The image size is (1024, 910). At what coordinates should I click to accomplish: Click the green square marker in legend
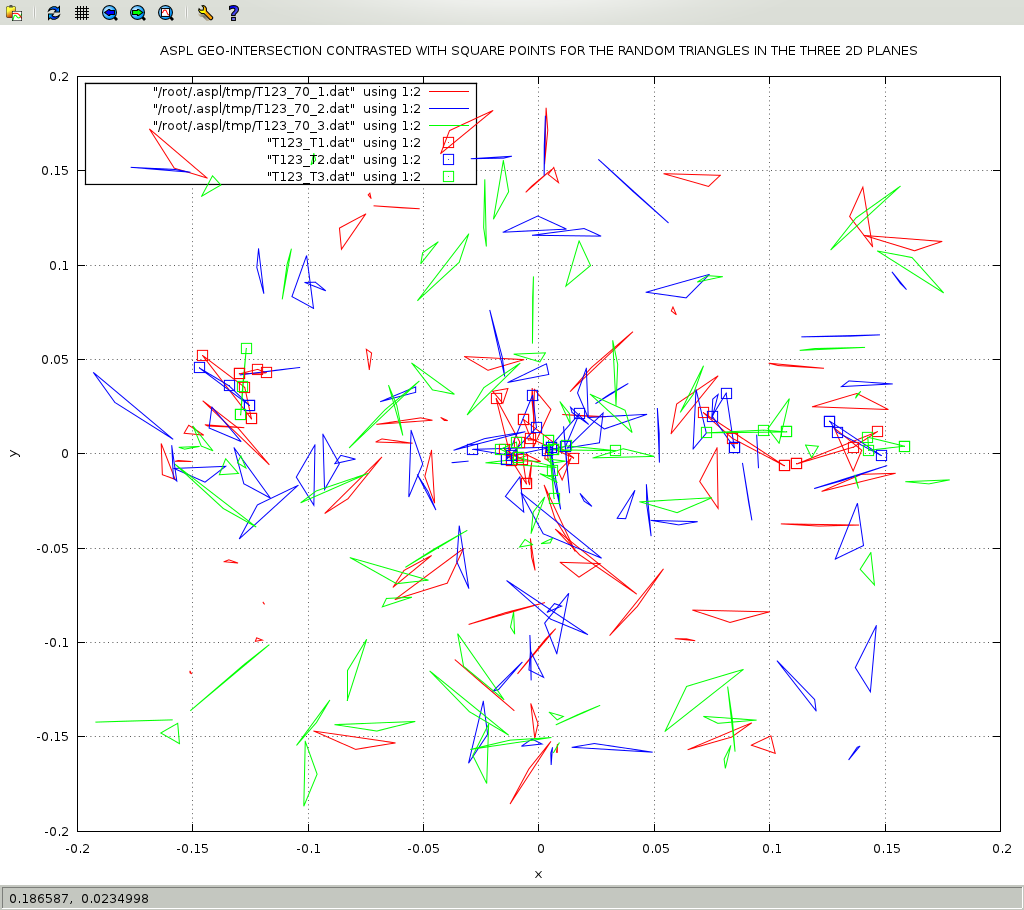pyautogui.click(x=448, y=176)
